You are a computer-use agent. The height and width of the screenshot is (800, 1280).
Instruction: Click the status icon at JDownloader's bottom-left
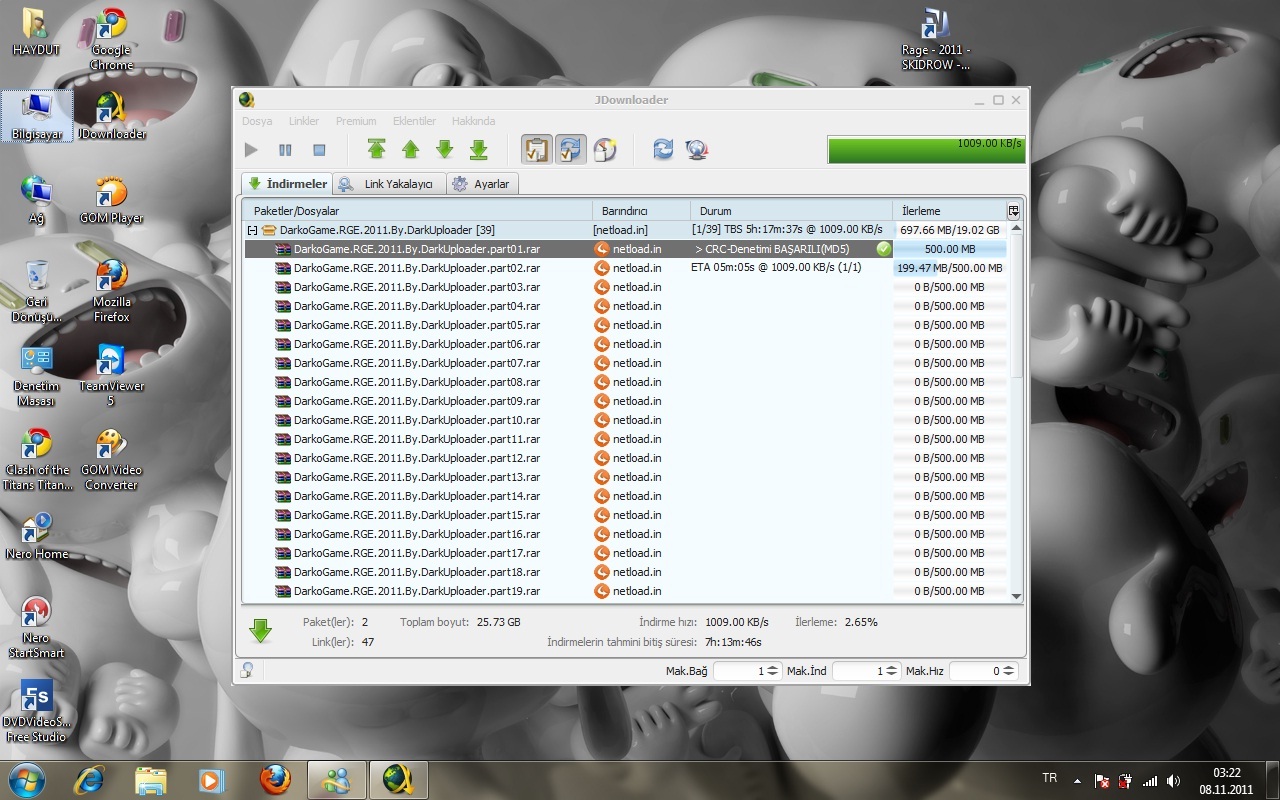click(246, 671)
